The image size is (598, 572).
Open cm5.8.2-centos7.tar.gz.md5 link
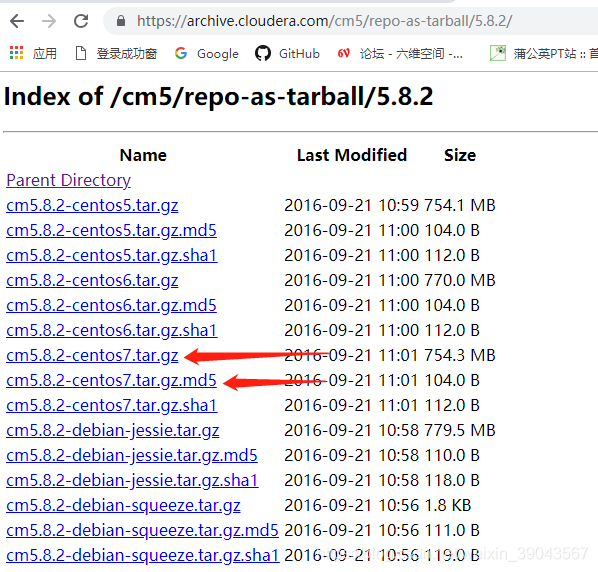click(111, 380)
